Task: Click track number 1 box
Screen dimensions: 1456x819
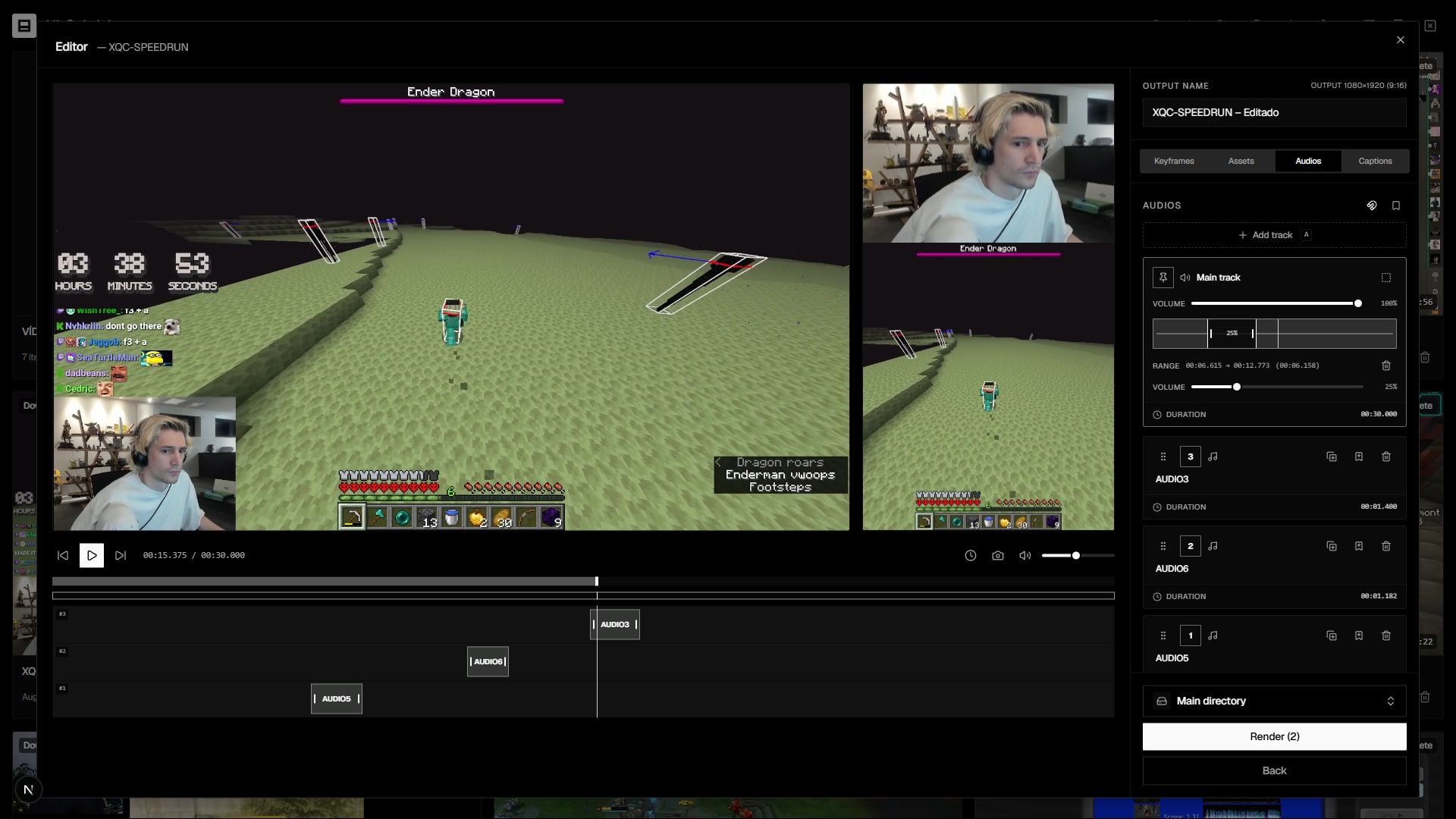Action: point(1191,635)
